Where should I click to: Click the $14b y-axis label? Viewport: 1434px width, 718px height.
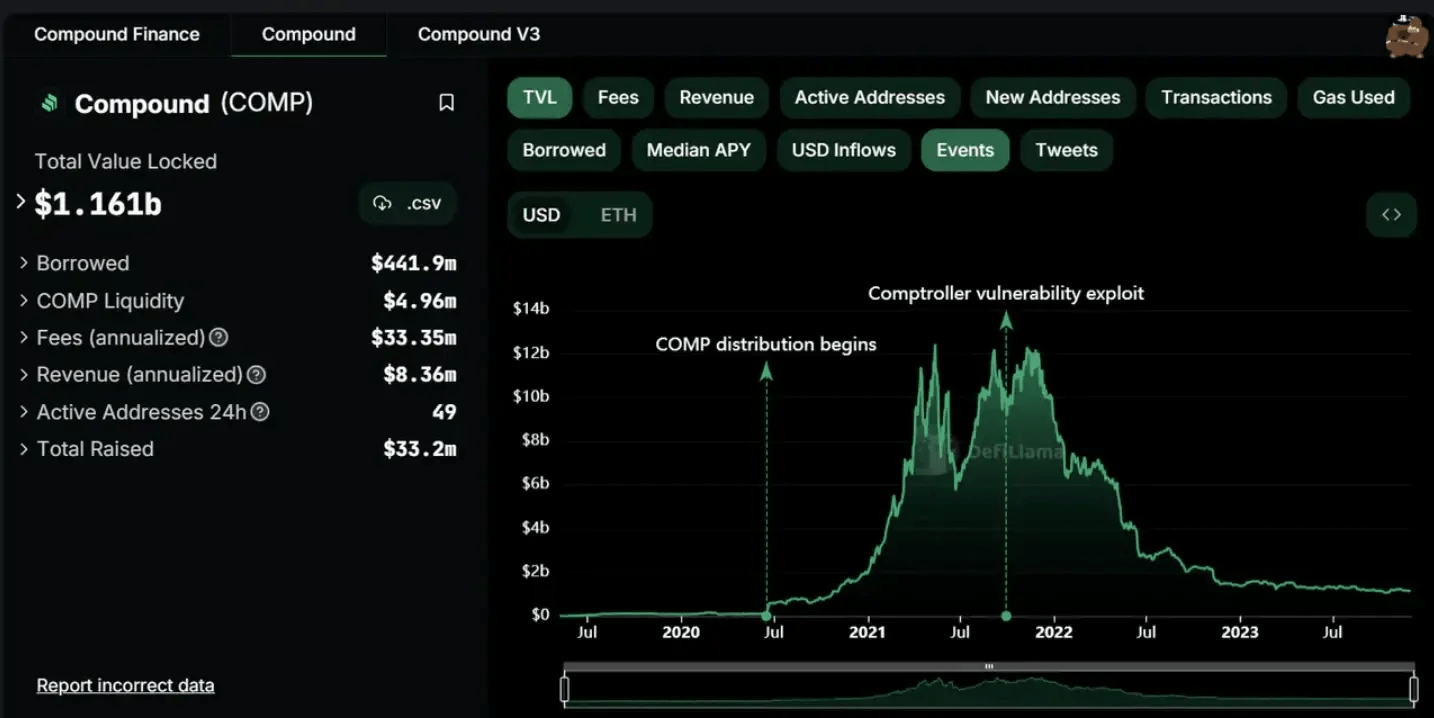531,308
